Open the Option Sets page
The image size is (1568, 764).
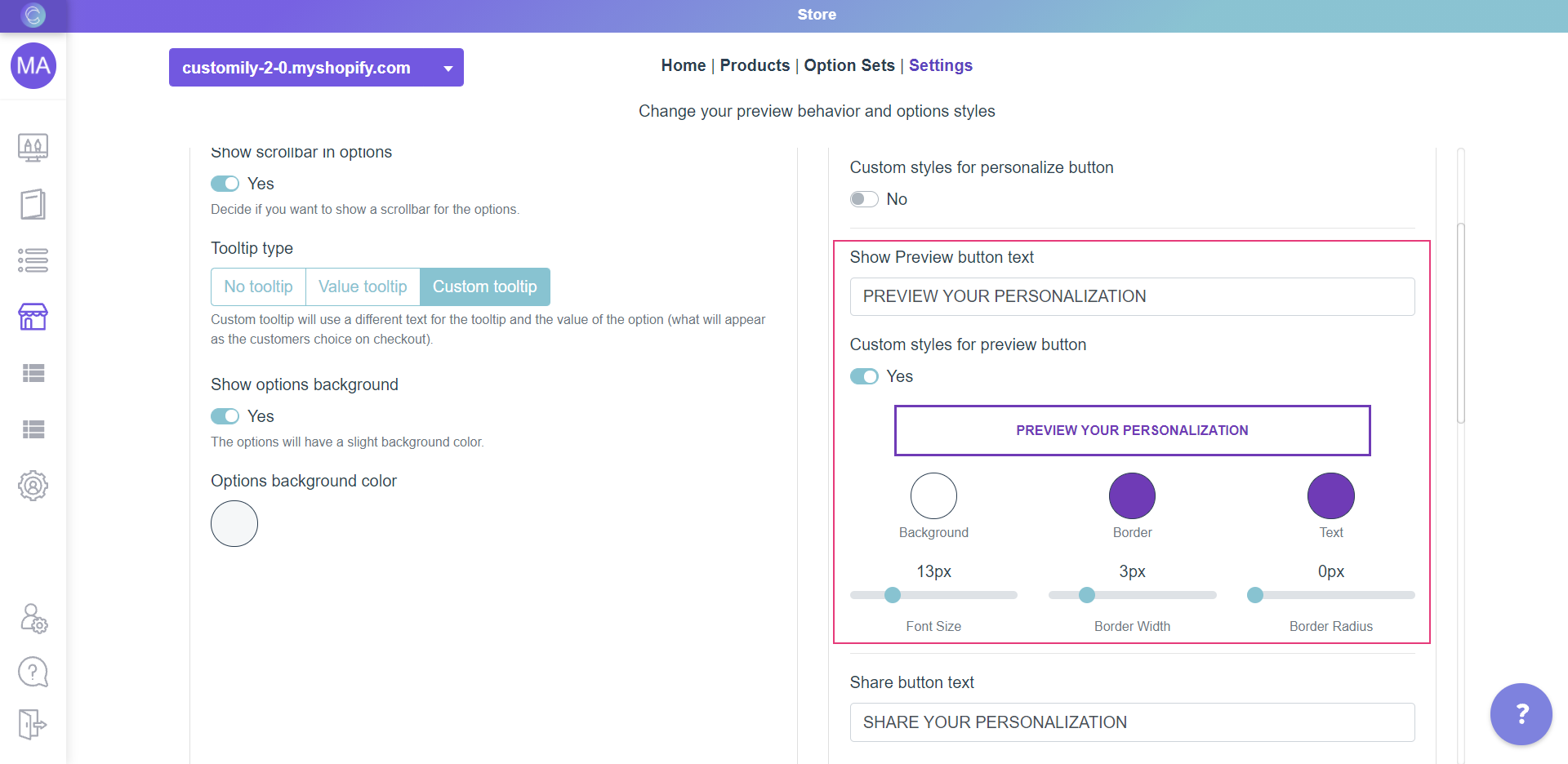[x=849, y=65]
